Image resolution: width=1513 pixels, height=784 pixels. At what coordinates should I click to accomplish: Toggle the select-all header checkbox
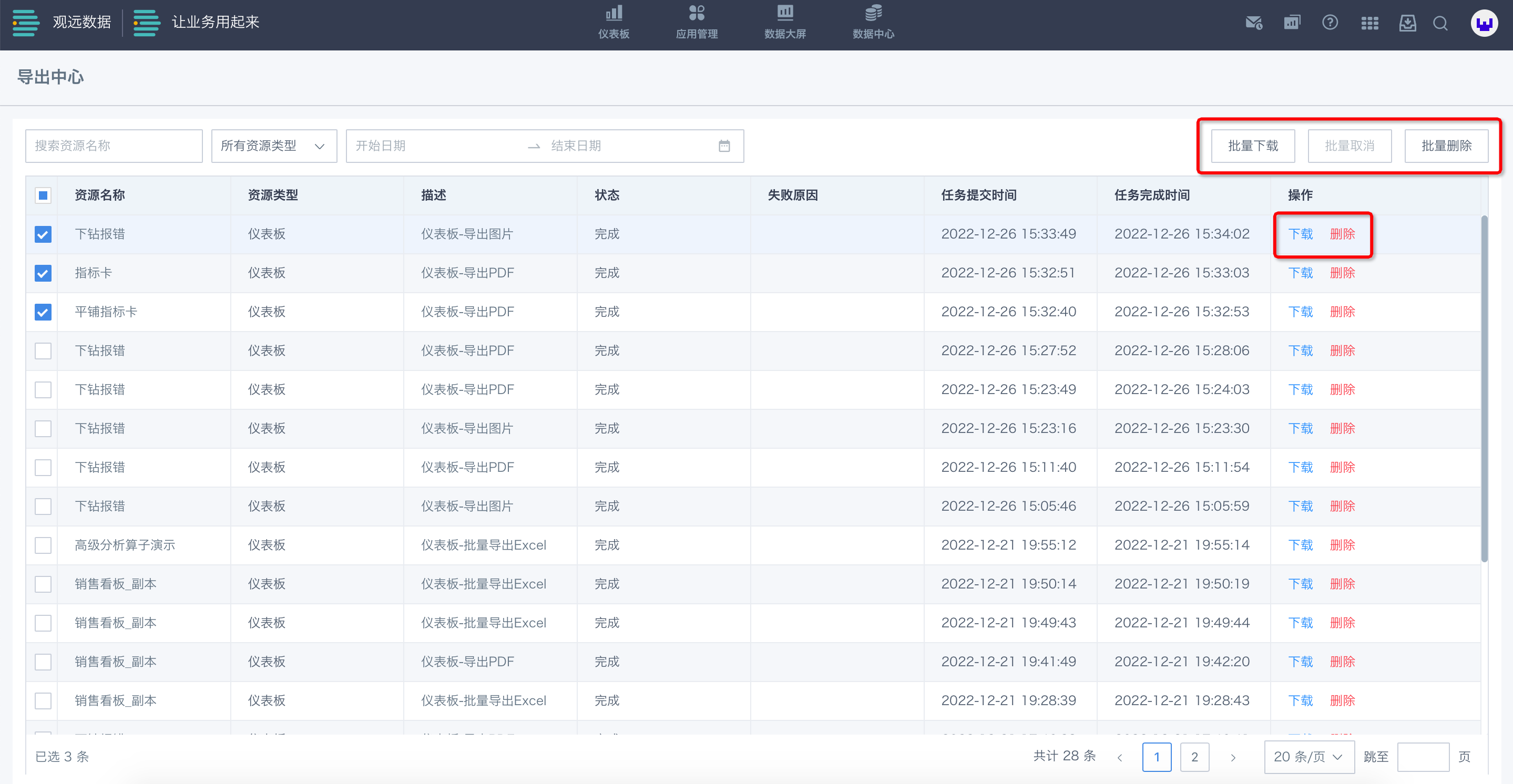click(x=43, y=195)
